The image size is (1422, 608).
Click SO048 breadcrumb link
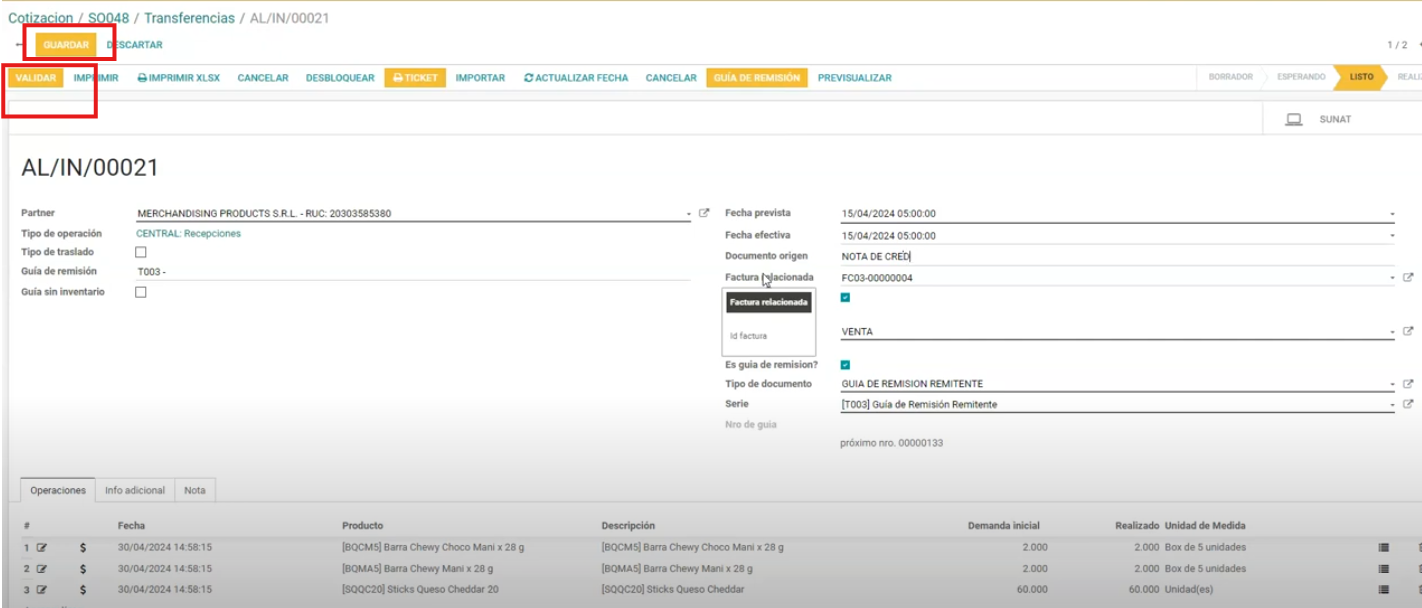[108, 18]
